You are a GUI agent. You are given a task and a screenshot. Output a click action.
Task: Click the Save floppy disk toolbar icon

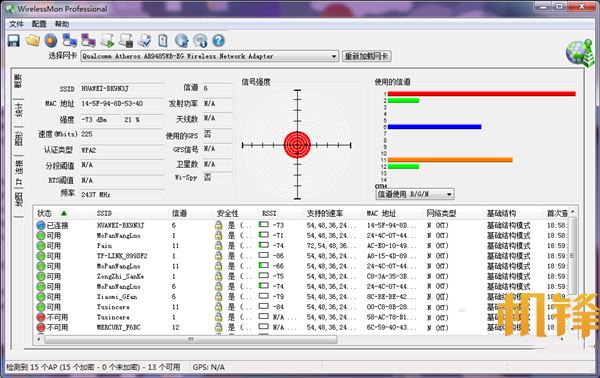point(14,41)
